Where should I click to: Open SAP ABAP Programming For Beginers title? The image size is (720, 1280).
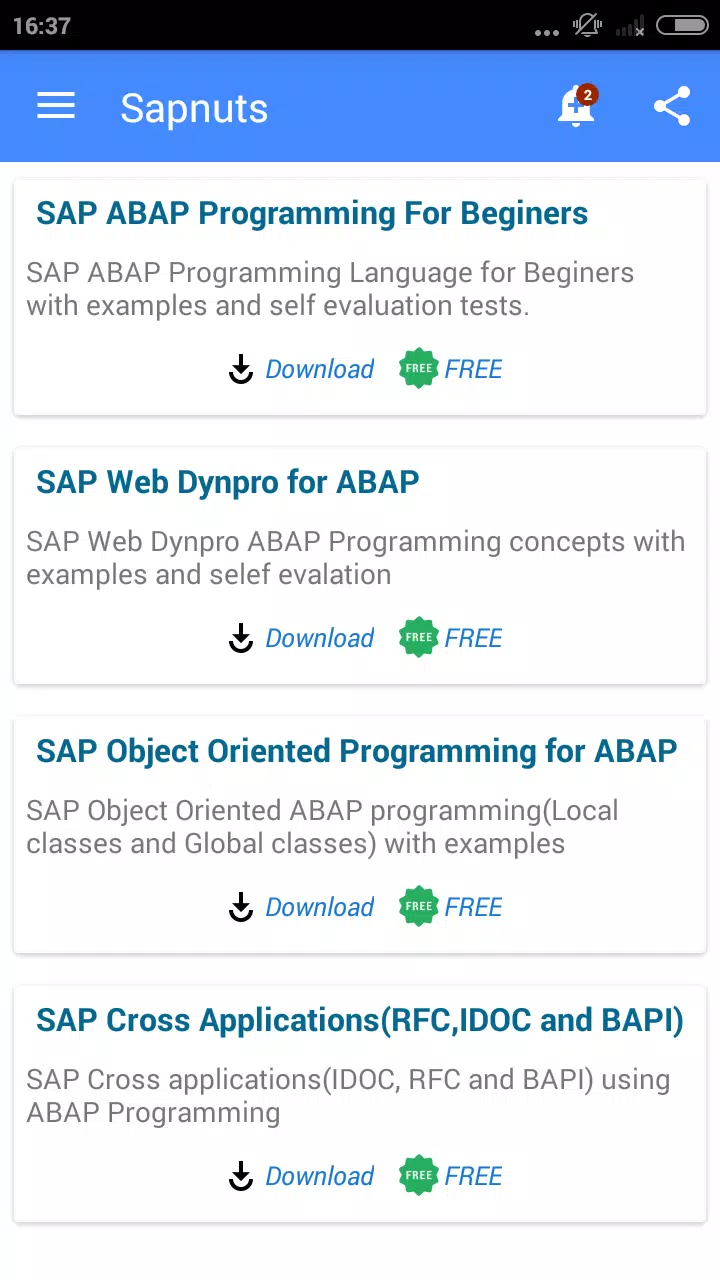(x=312, y=214)
